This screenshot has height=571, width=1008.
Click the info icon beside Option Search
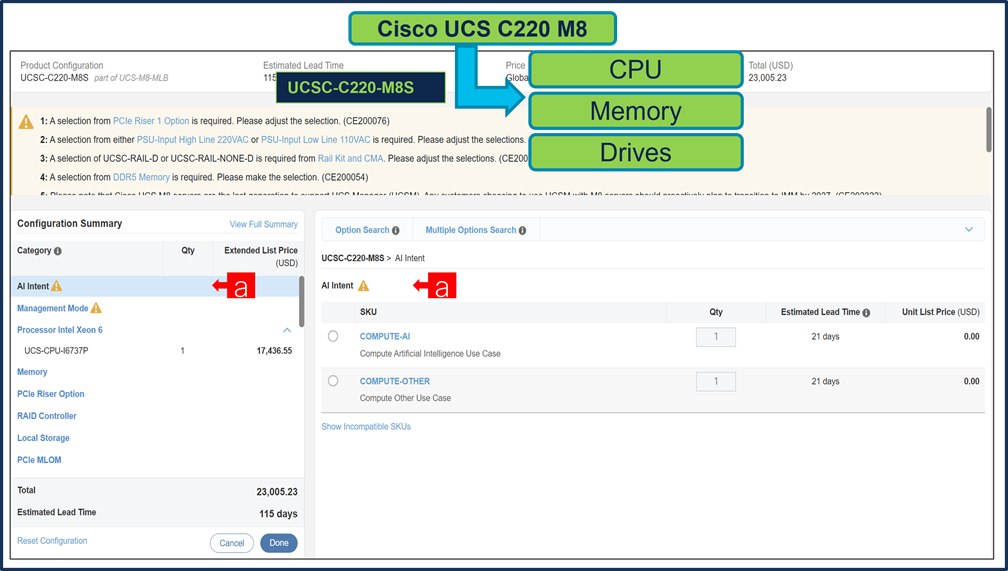point(395,230)
